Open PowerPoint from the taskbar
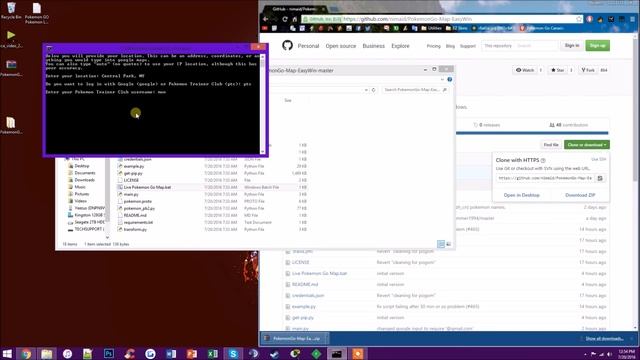The width and height of the screenshot is (640, 360). pyautogui.click(x=192, y=354)
